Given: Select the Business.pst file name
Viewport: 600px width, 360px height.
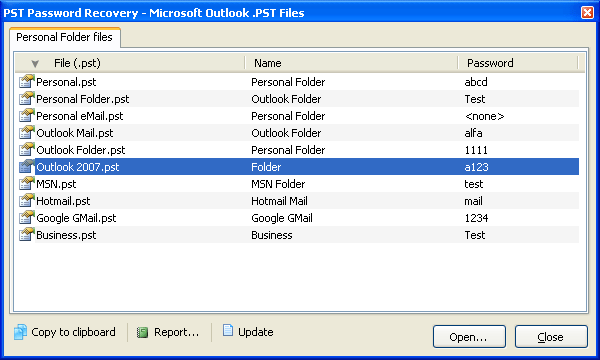Looking at the screenshot, I should tap(66, 235).
